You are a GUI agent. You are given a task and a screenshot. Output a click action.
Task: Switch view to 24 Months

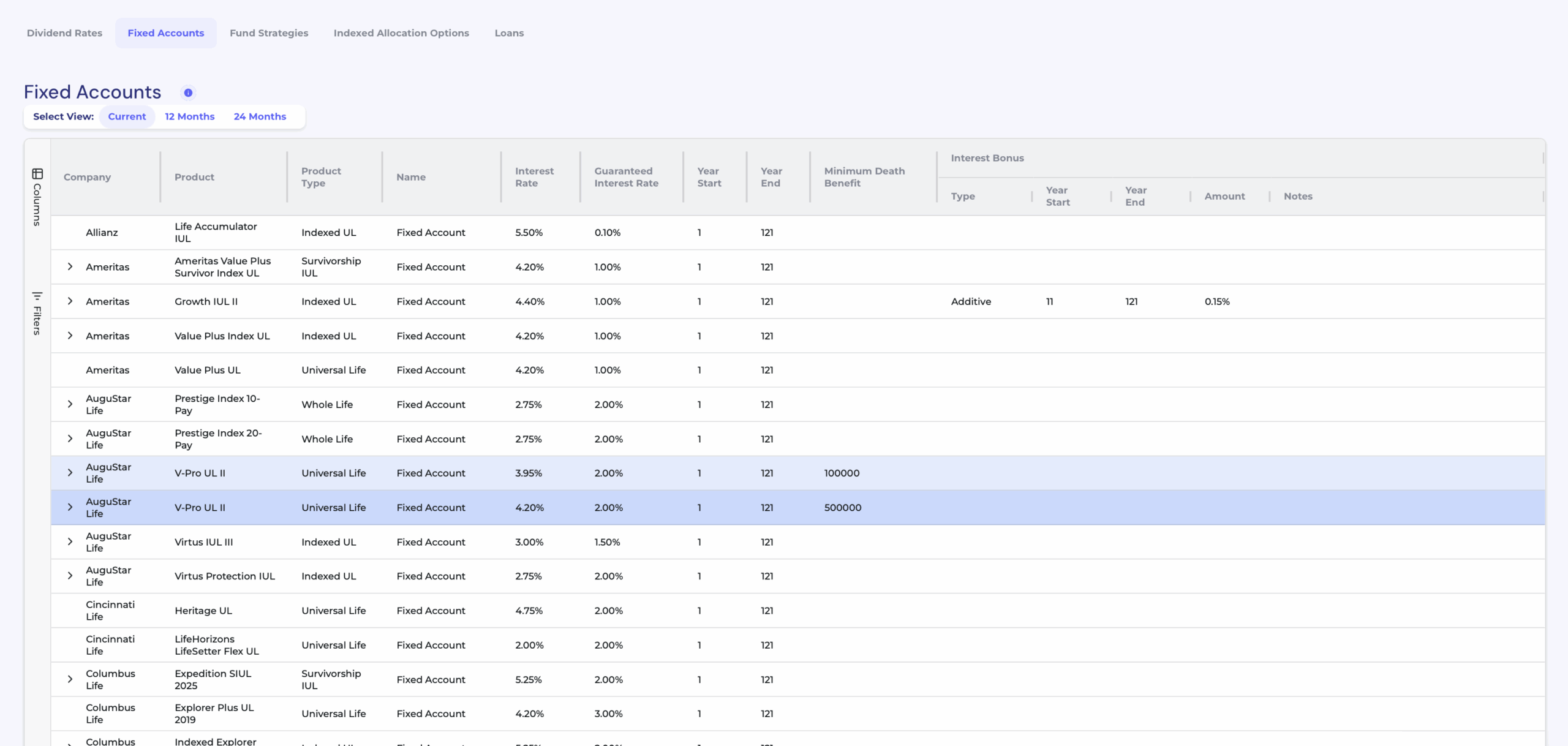click(x=260, y=116)
